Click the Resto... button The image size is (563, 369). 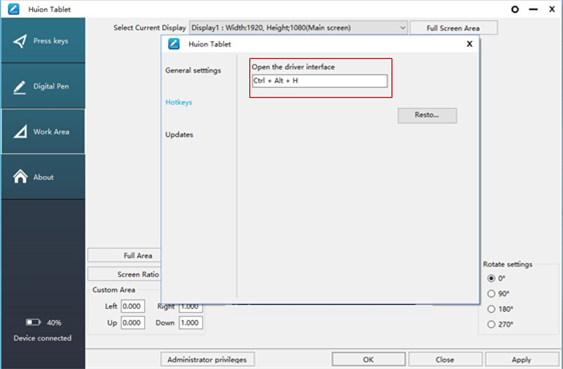(x=427, y=115)
